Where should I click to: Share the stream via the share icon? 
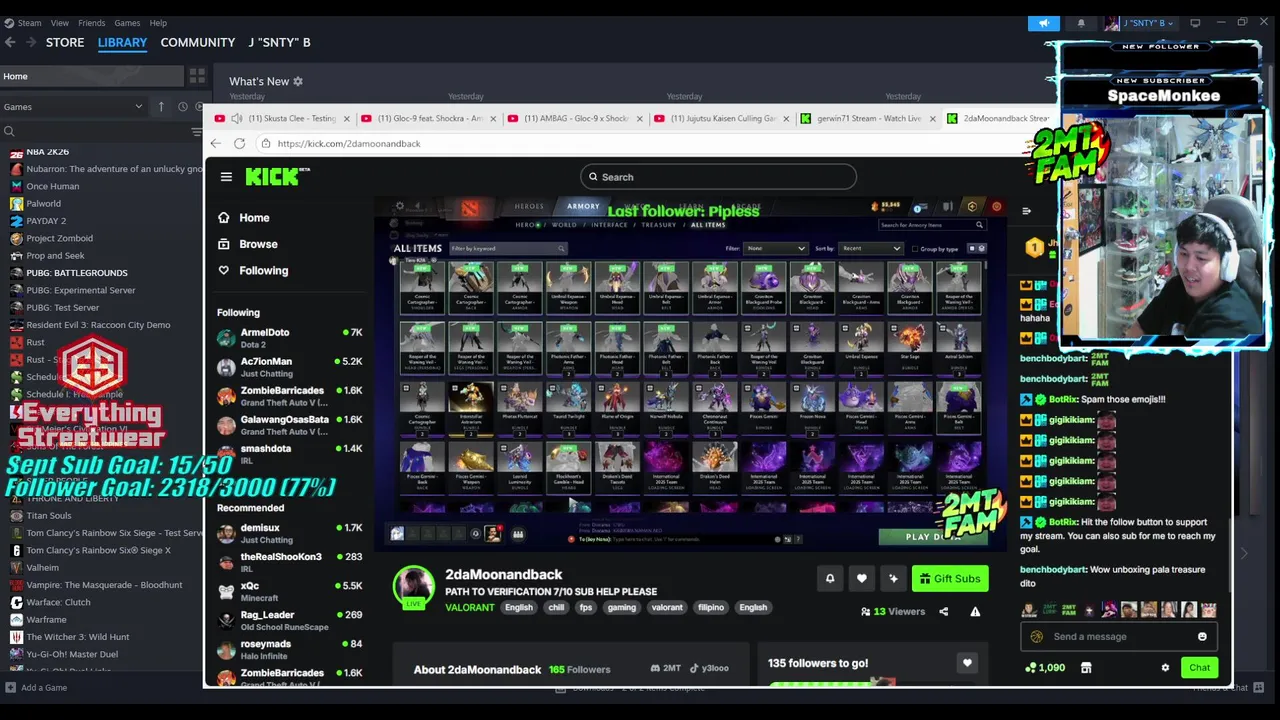943,611
